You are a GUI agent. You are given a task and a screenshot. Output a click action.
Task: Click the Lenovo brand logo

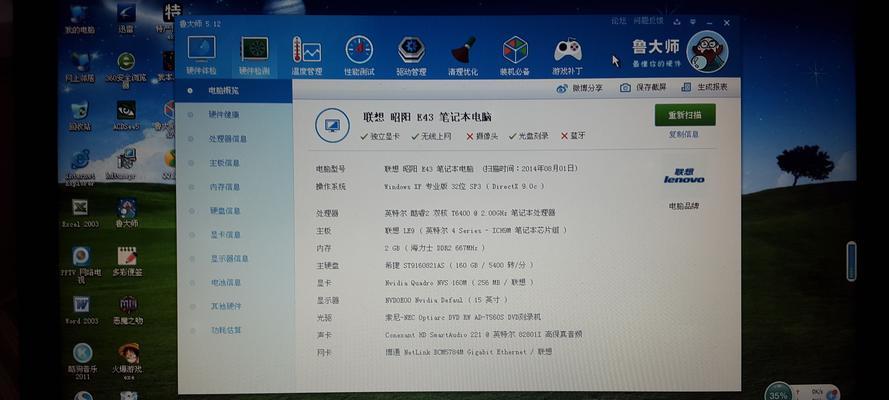pyautogui.click(x=684, y=176)
